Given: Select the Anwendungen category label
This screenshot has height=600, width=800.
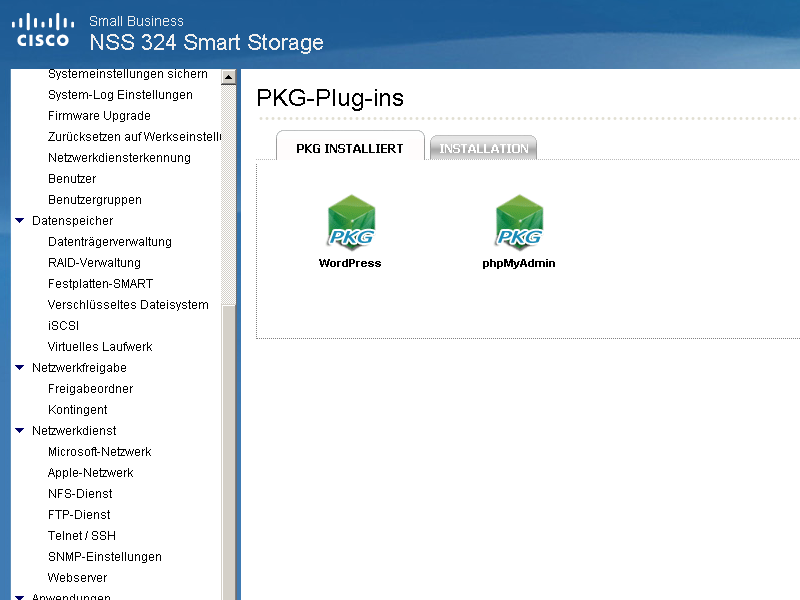Looking at the screenshot, I should tap(71, 596).
